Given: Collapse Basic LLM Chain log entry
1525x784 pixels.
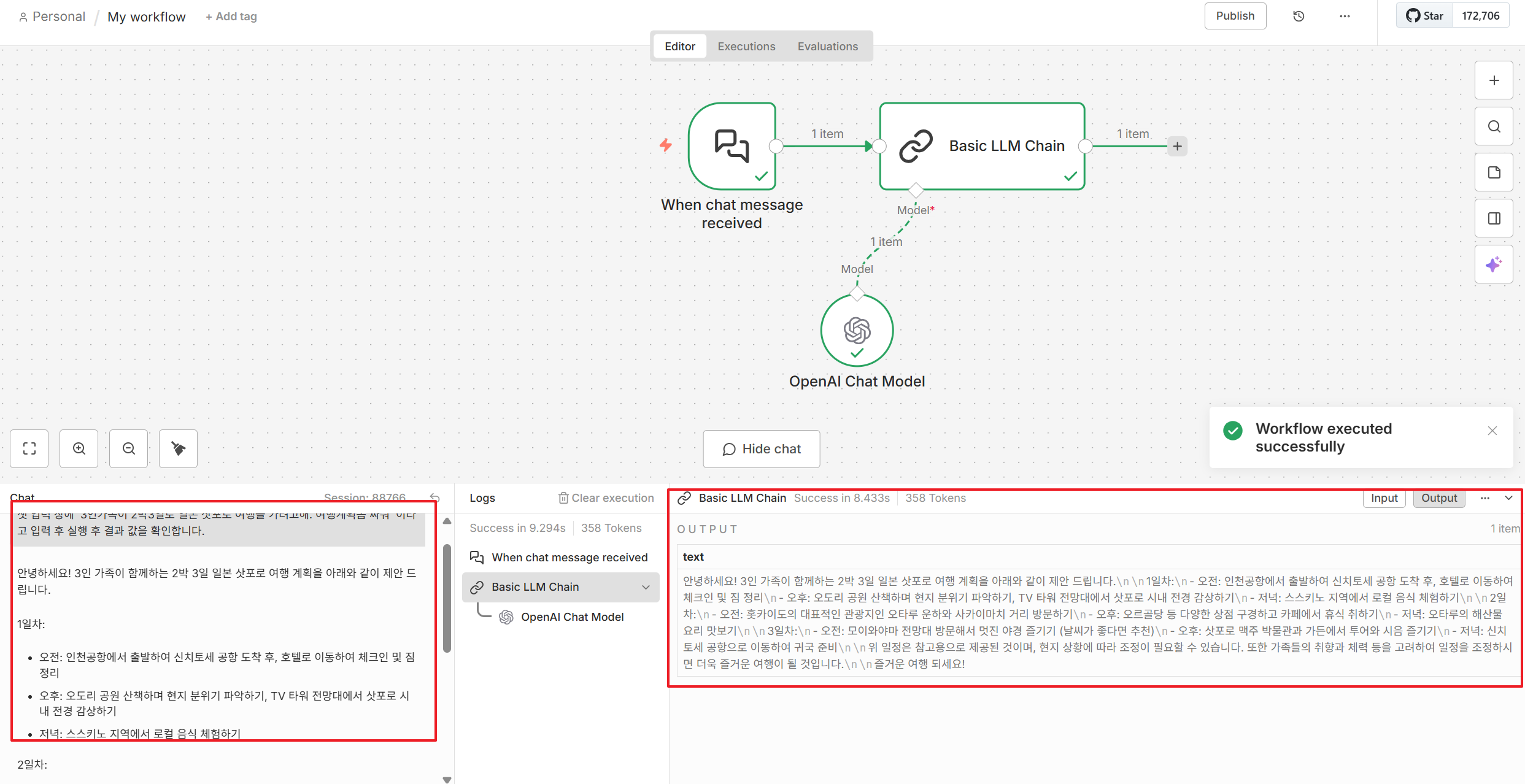Looking at the screenshot, I should point(646,587).
